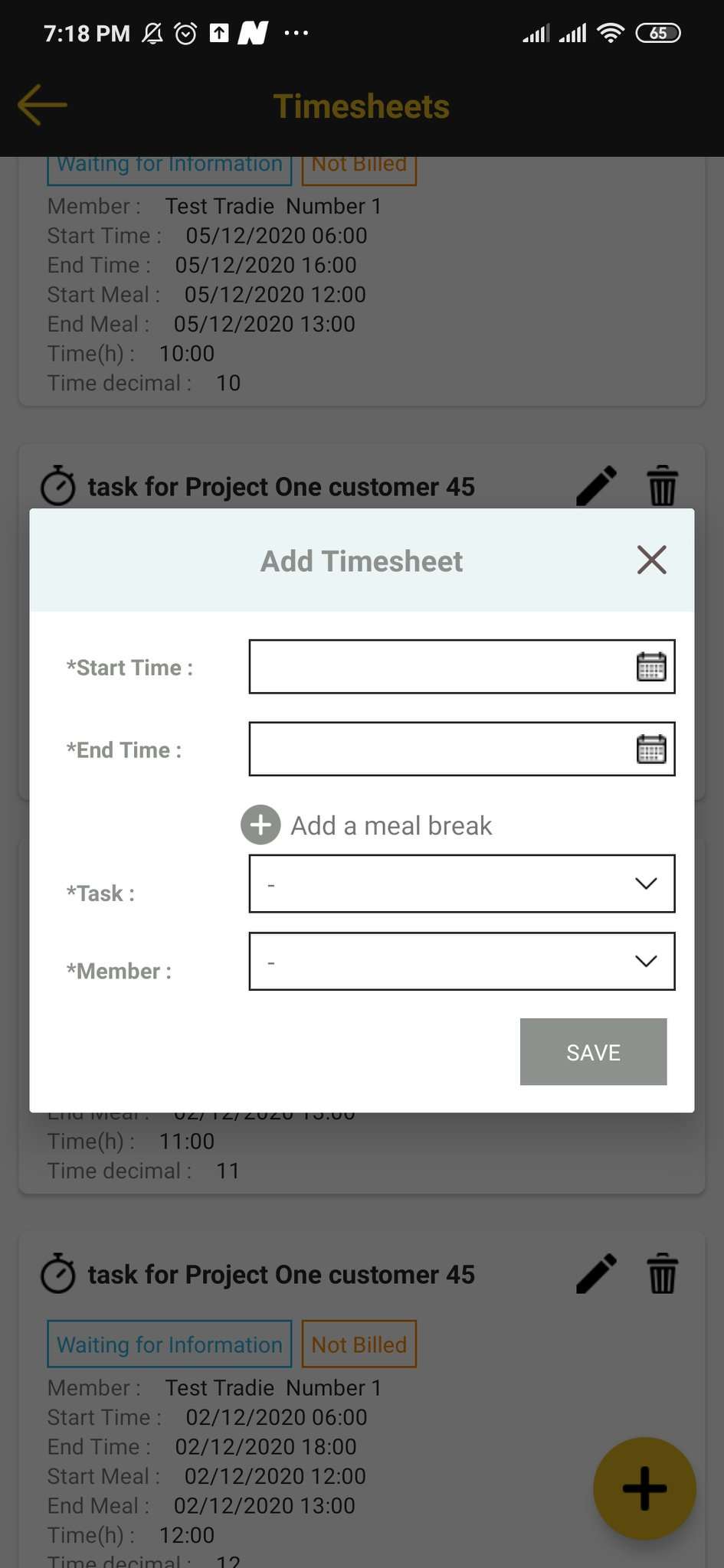This screenshot has height=1568, width=724.
Task: Tap the yellow floating add button
Action: pos(644,1488)
